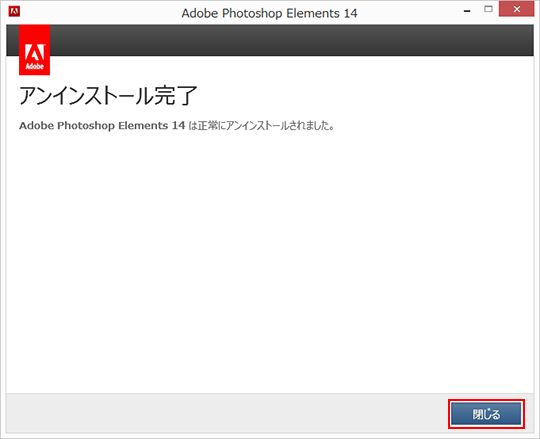
Task: Close window with the red X button
Action: (516, 9)
